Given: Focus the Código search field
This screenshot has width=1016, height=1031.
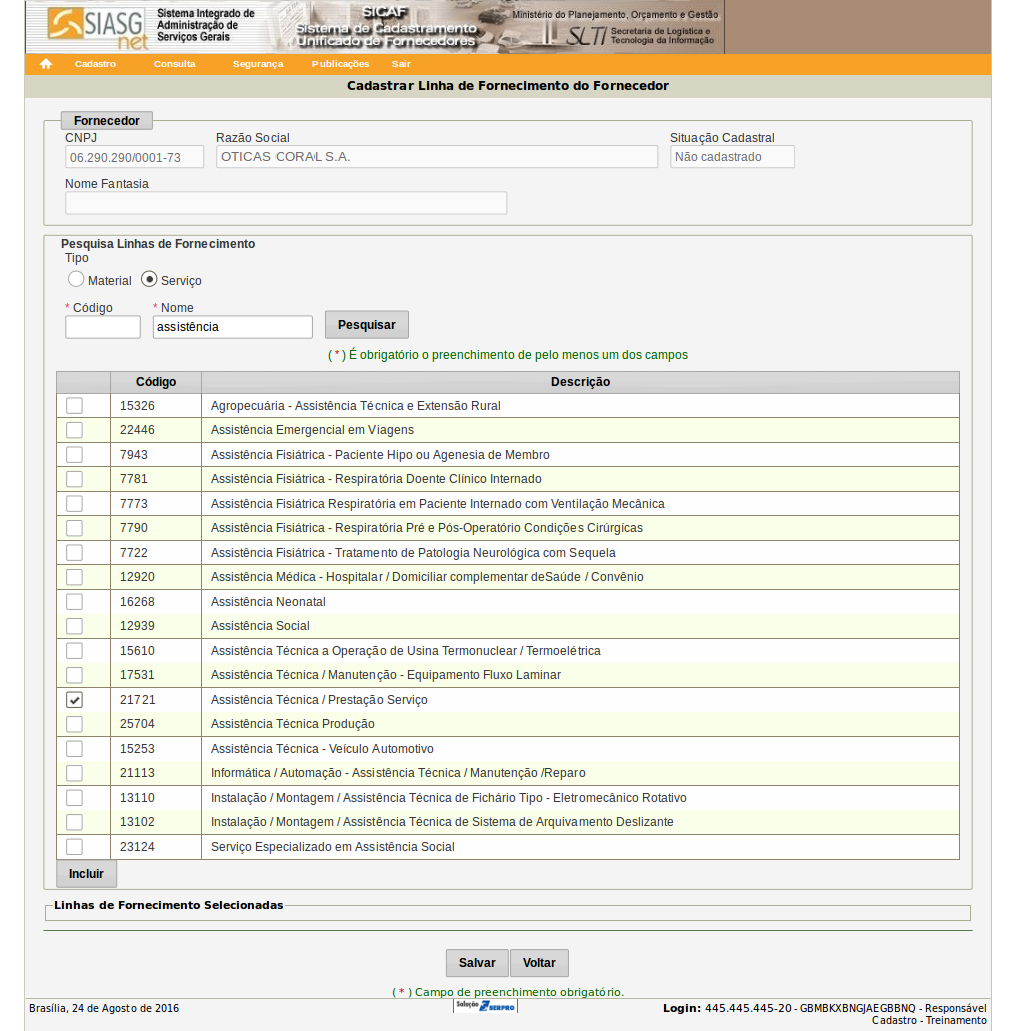Looking at the screenshot, I should pyautogui.click(x=103, y=327).
